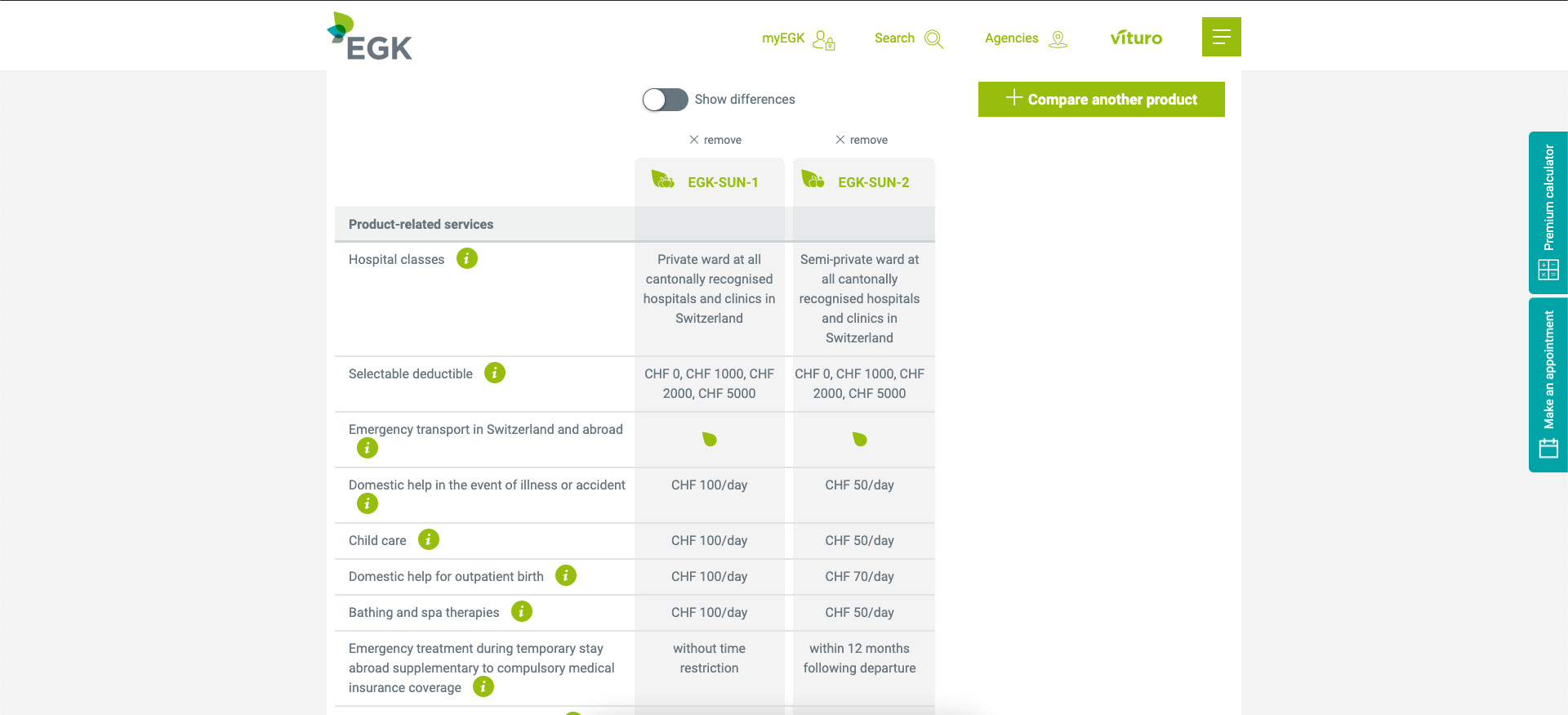
Task: Show info for Bathing and spa therapies
Action: (522, 611)
